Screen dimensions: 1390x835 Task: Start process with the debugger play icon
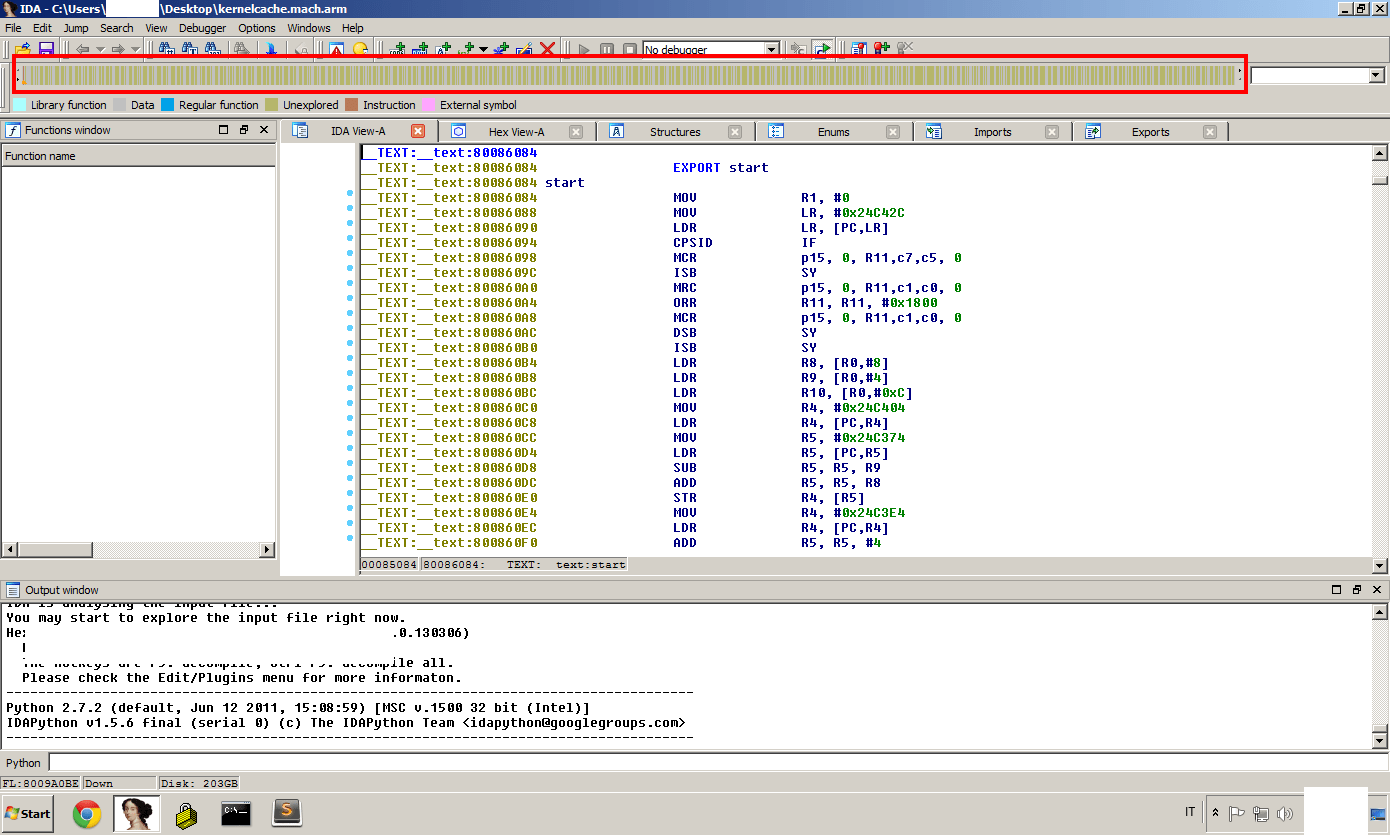tap(584, 49)
